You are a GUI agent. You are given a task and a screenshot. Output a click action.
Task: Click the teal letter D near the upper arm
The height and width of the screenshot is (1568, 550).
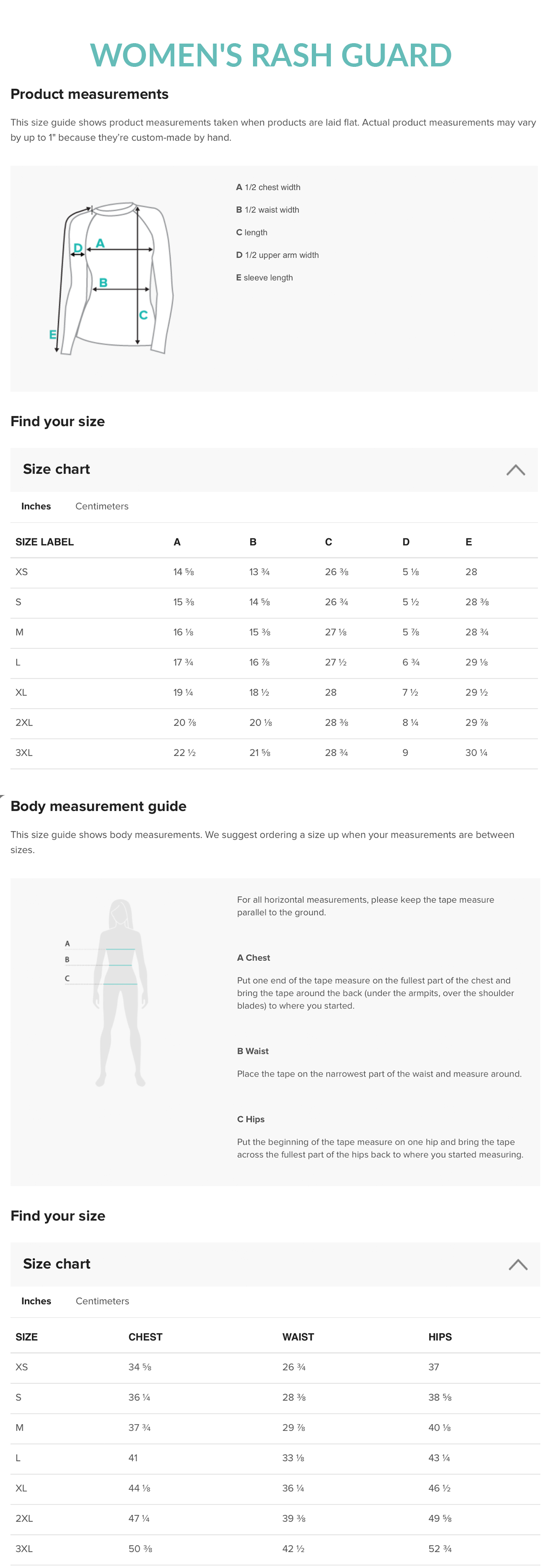78,248
